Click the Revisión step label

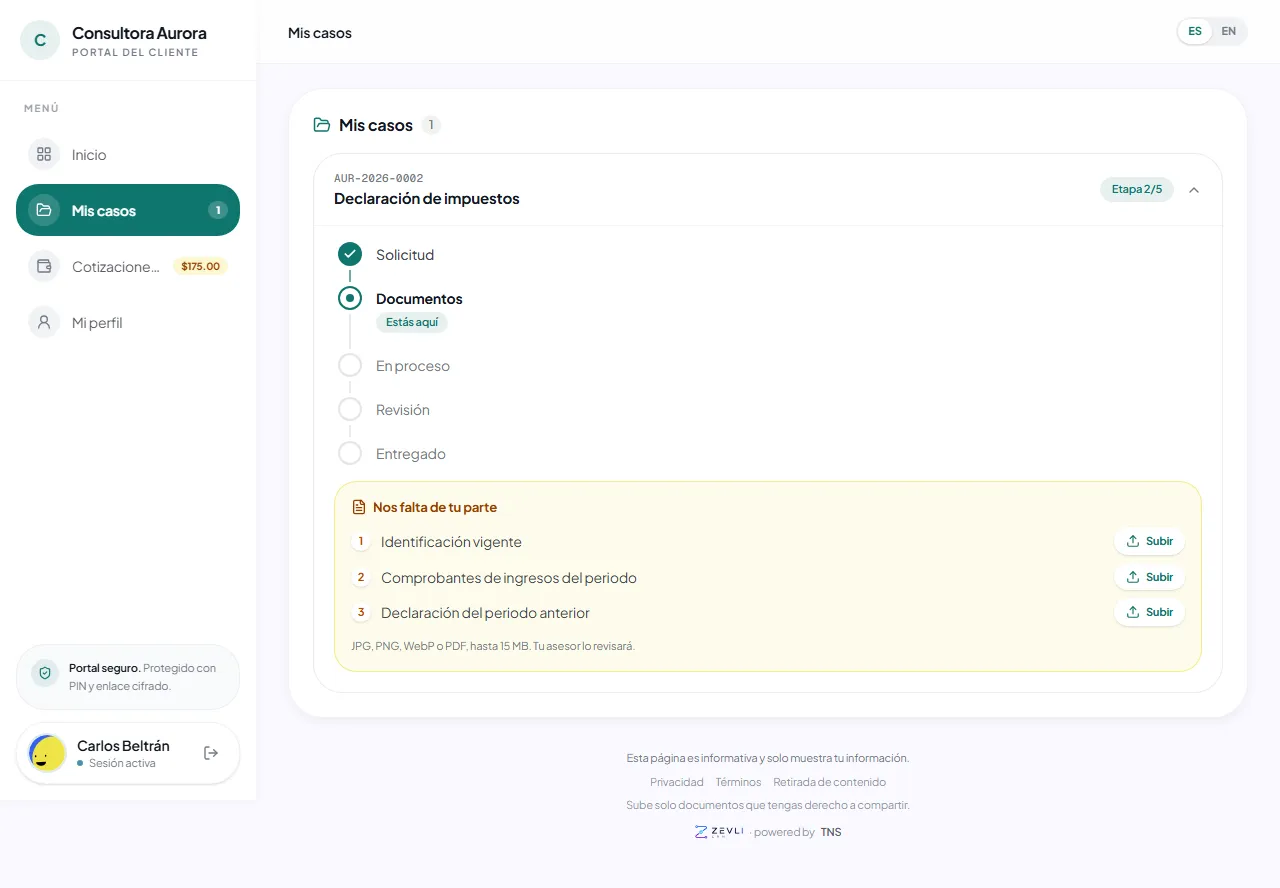[403, 410]
